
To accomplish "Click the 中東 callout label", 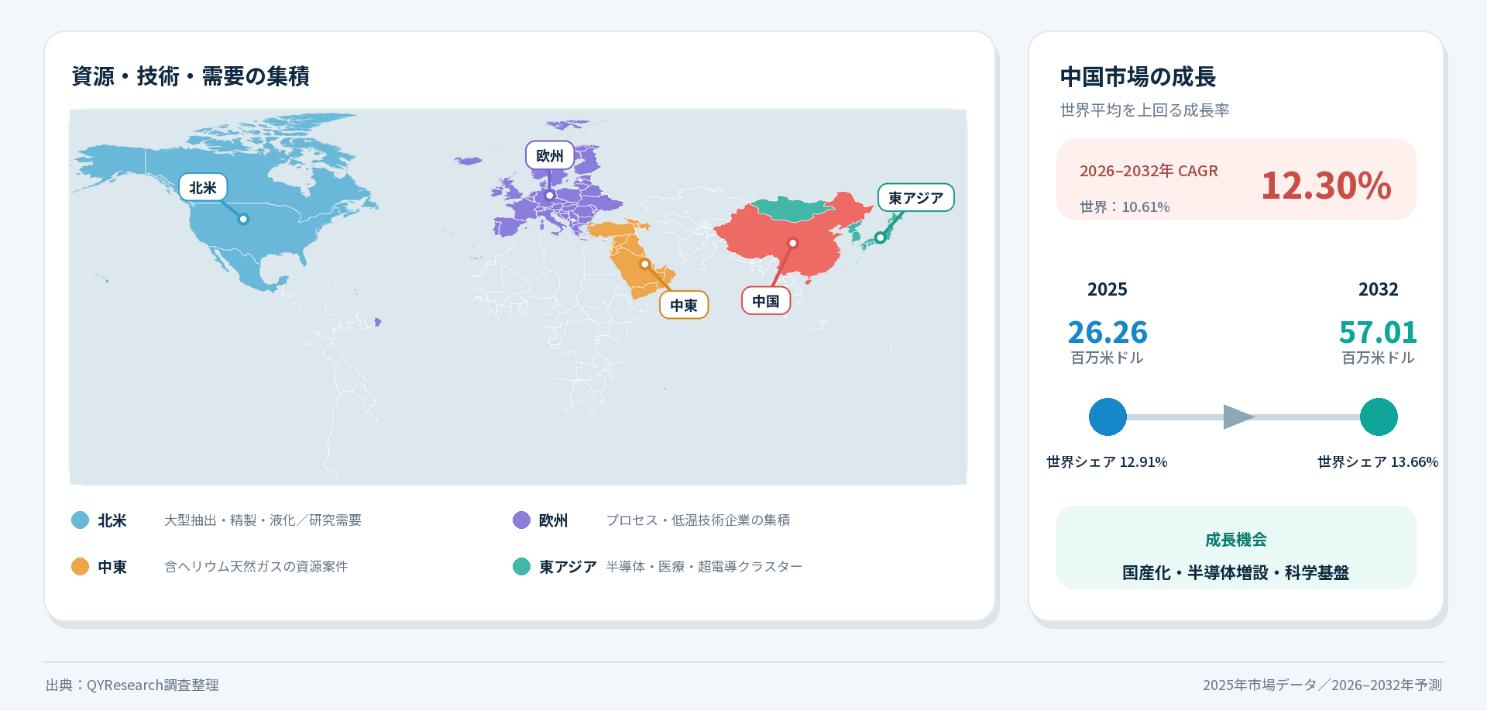I will click(684, 305).
